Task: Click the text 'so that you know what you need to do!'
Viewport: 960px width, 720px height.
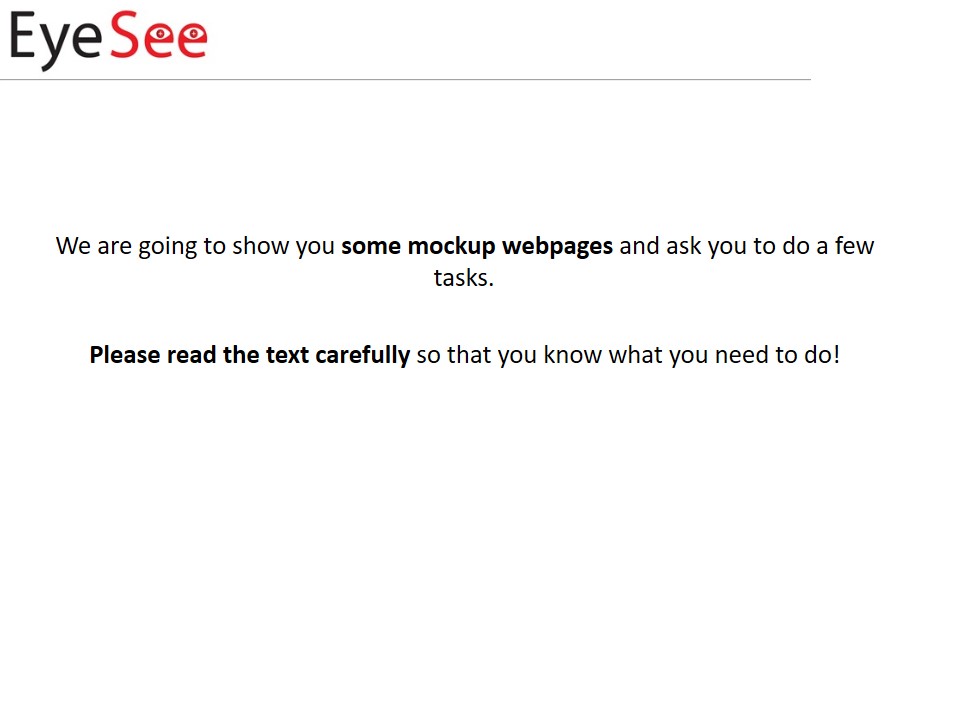Action: pos(628,355)
